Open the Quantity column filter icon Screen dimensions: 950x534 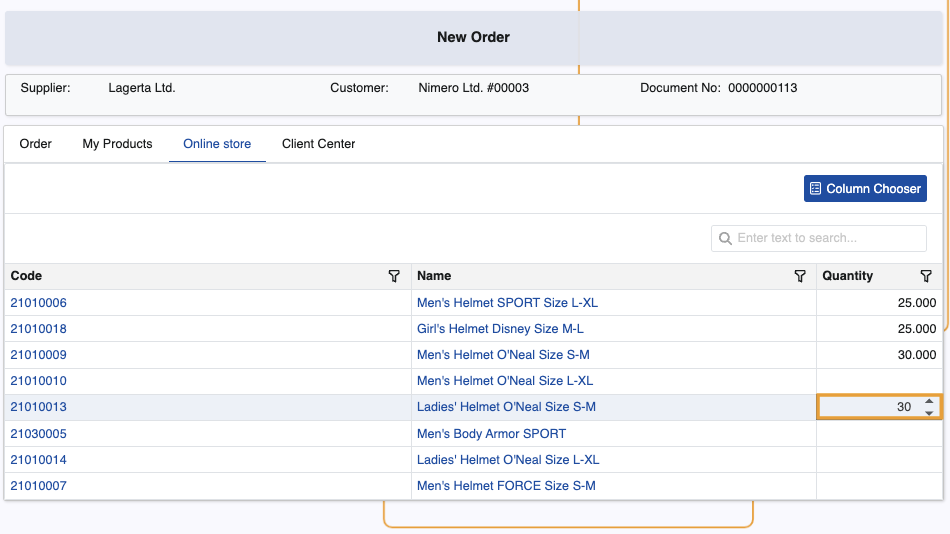click(x=926, y=276)
